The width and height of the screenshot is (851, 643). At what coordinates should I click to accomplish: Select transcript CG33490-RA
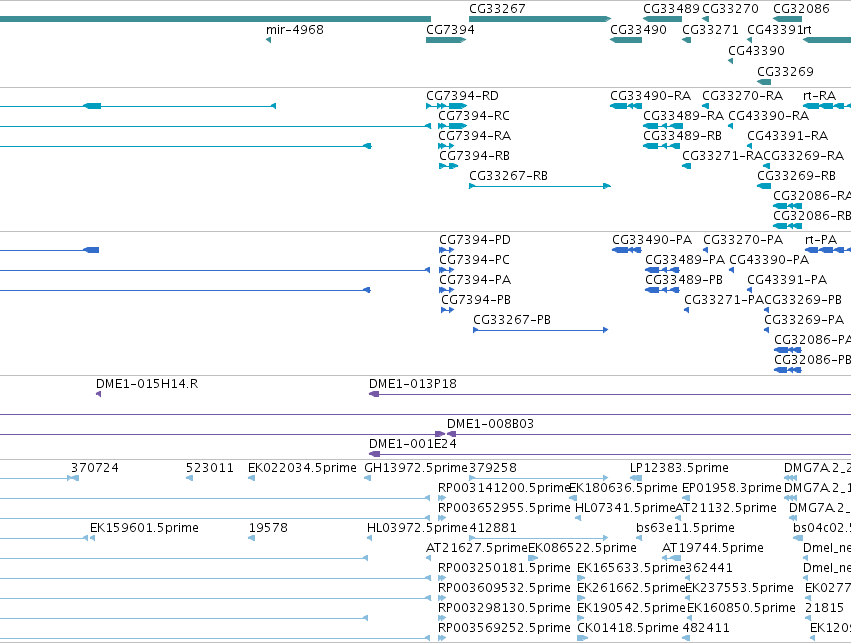626,106
